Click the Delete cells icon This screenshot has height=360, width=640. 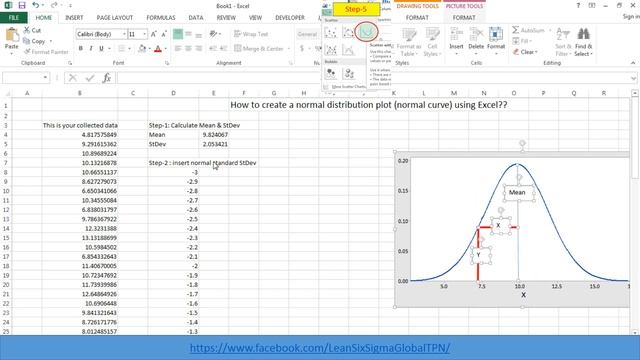476,34
